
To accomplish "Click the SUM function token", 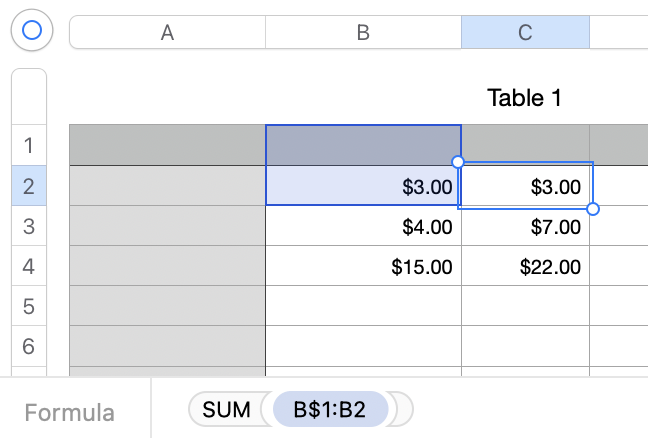I will (226, 409).
